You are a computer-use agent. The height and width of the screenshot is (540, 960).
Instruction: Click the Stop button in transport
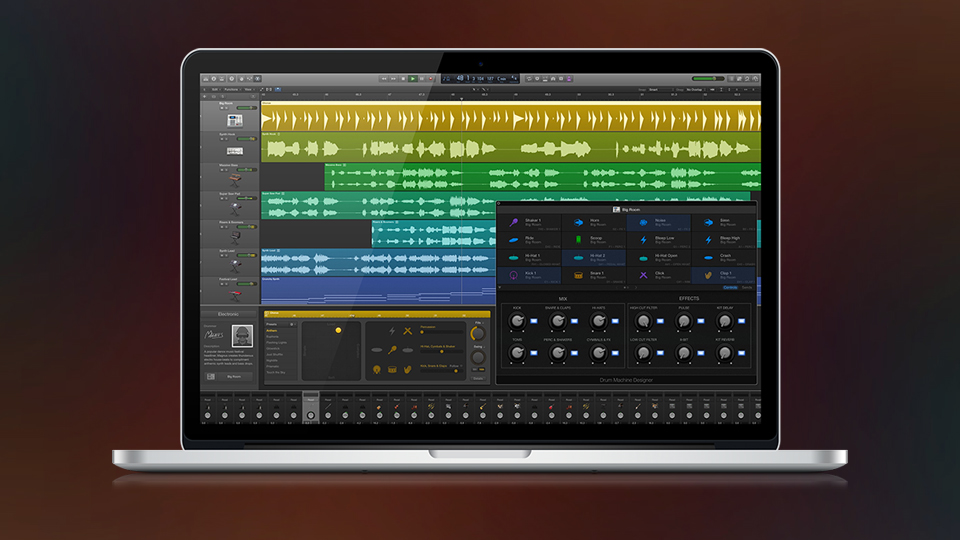403,79
